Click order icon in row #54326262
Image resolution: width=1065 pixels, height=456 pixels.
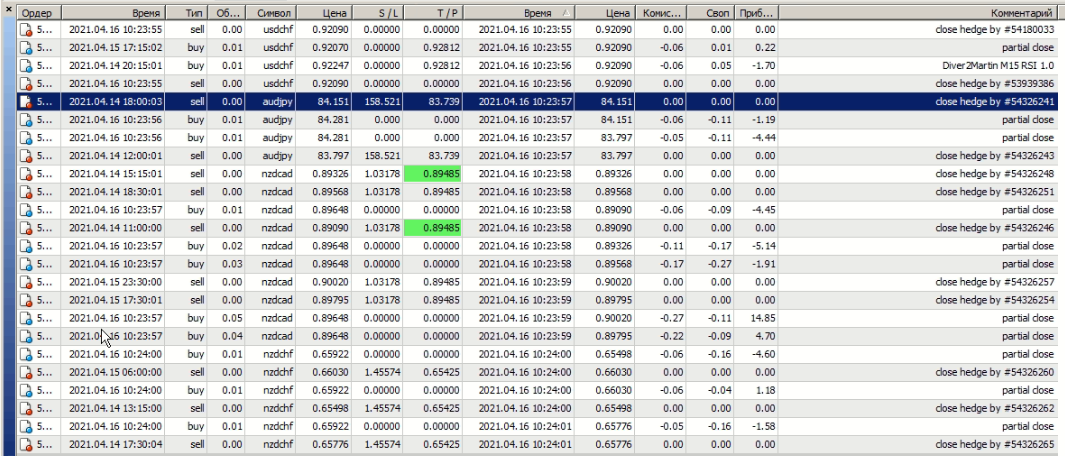(26, 408)
